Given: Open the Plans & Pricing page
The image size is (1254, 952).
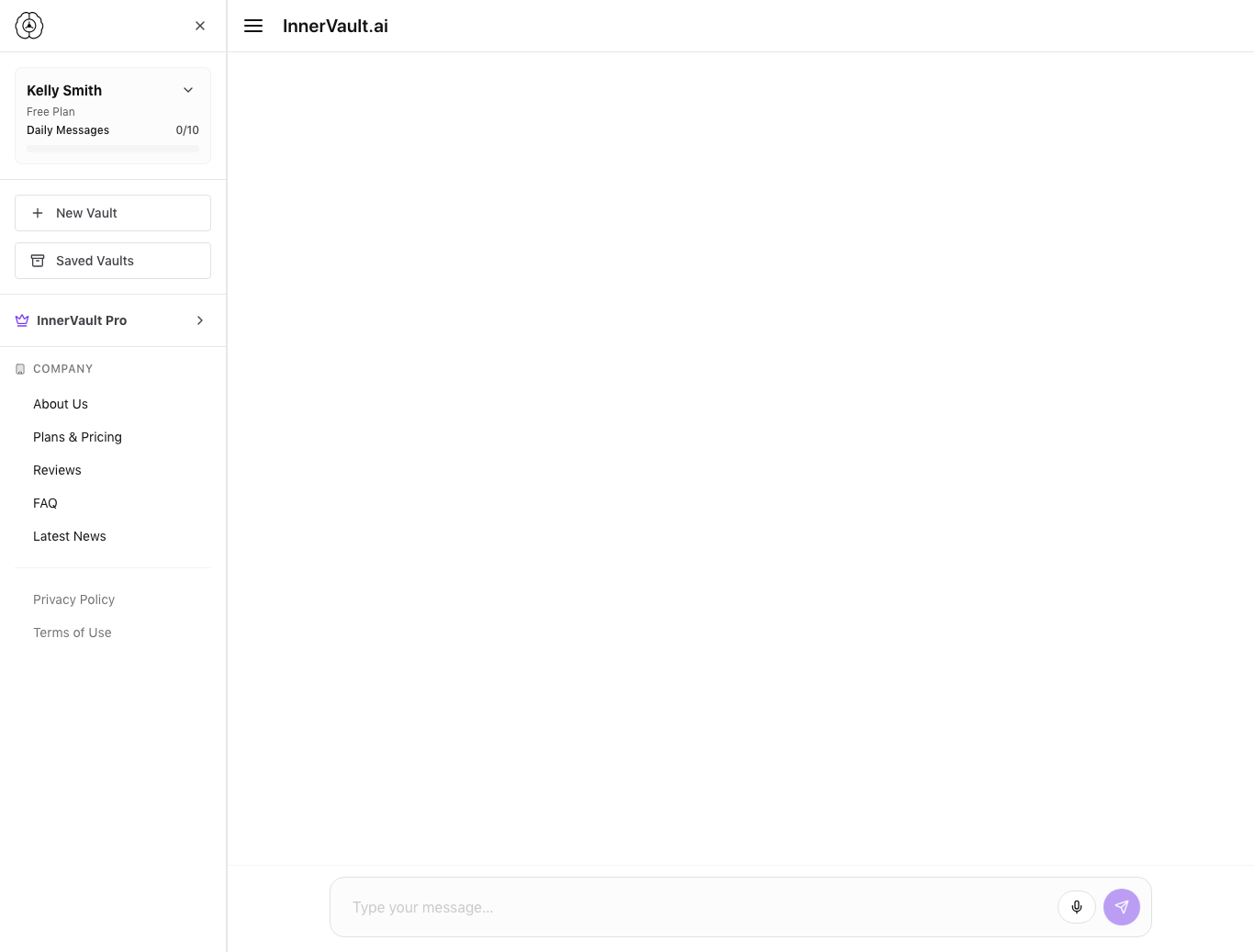Looking at the screenshot, I should (x=77, y=437).
